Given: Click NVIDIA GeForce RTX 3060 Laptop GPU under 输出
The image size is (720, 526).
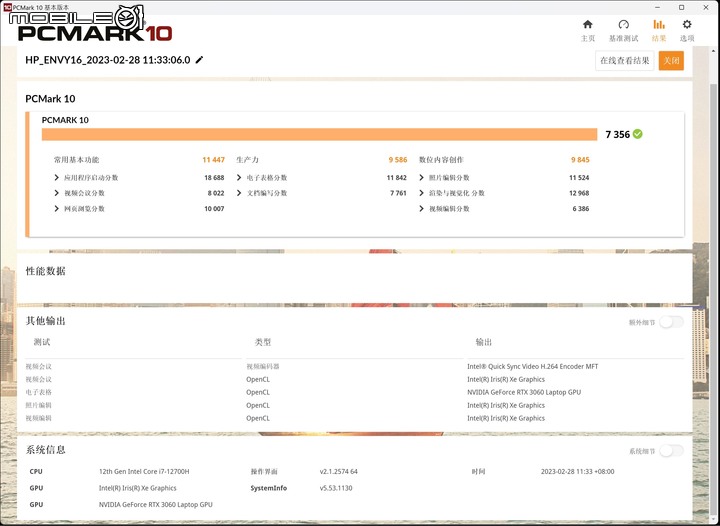Looking at the screenshot, I should pyautogui.click(x=524, y=392).
